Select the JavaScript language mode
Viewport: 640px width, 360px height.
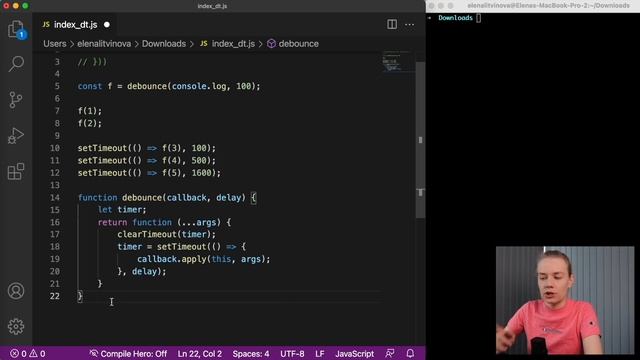(354, 353)
